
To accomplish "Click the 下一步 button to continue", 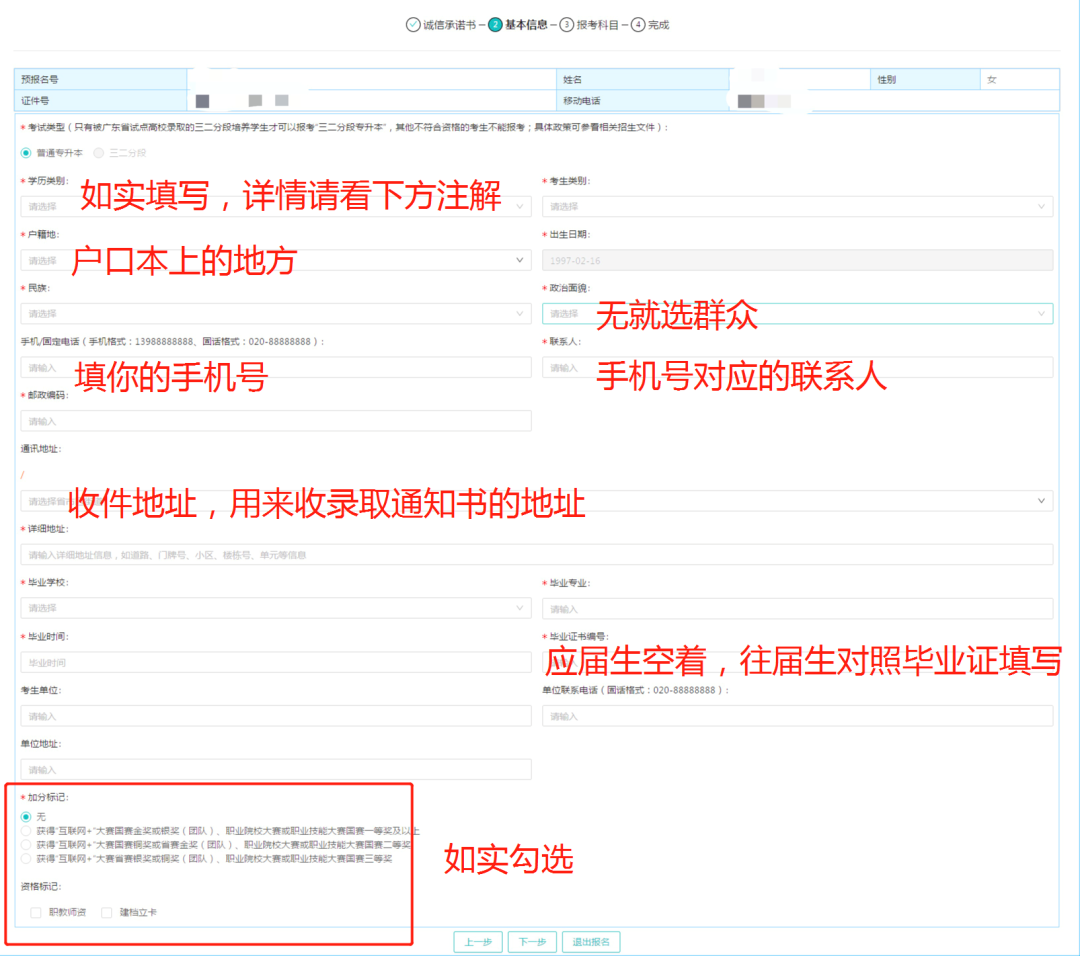I will (532, 941).
